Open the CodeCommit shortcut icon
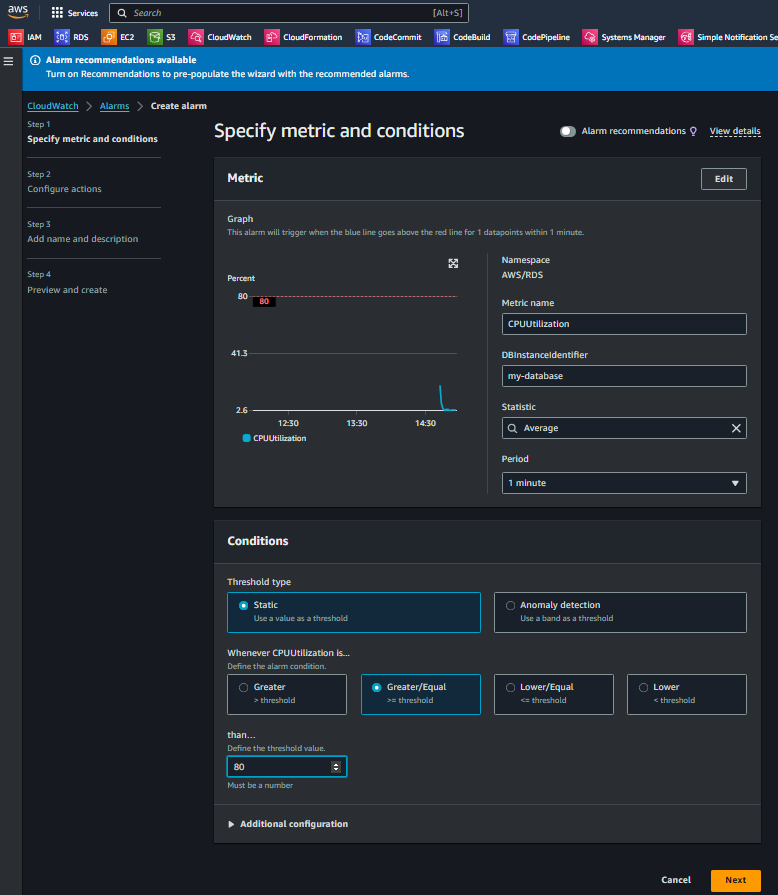 pyautogui.click(x=362, y=37)
